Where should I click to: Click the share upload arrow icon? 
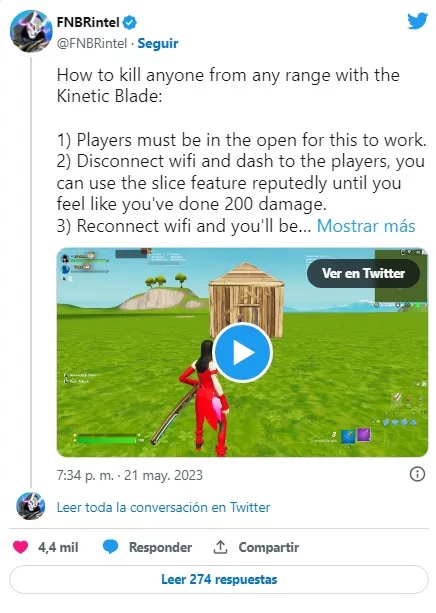click(x=220, y=547)
